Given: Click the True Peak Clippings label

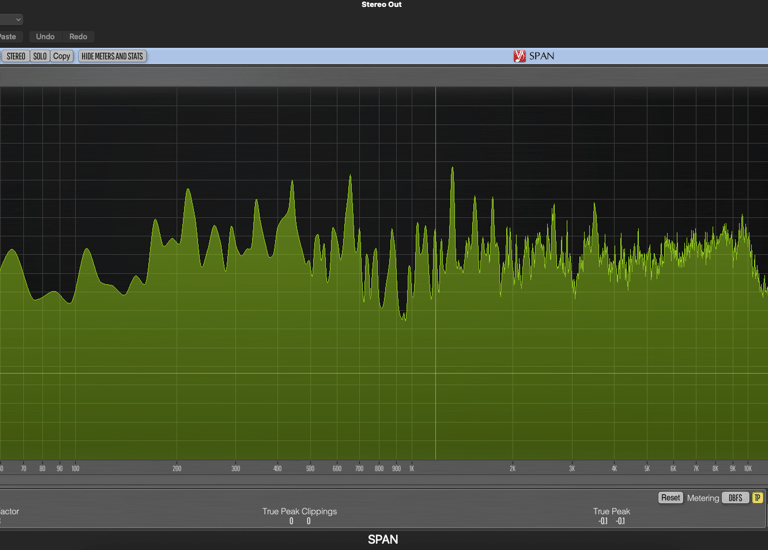Looking at the screenshot, I should [x=299, y=511].
